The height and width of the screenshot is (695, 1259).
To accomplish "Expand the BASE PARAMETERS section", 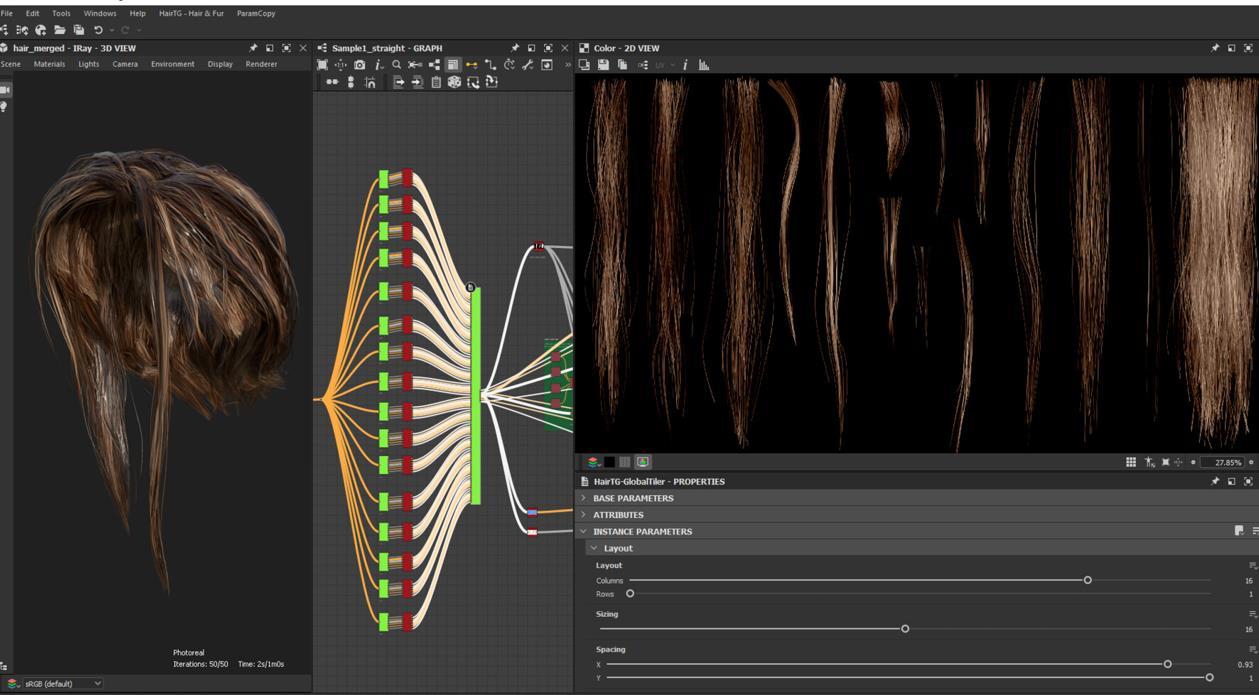I will pyautogui.click(x=632, y=498).
